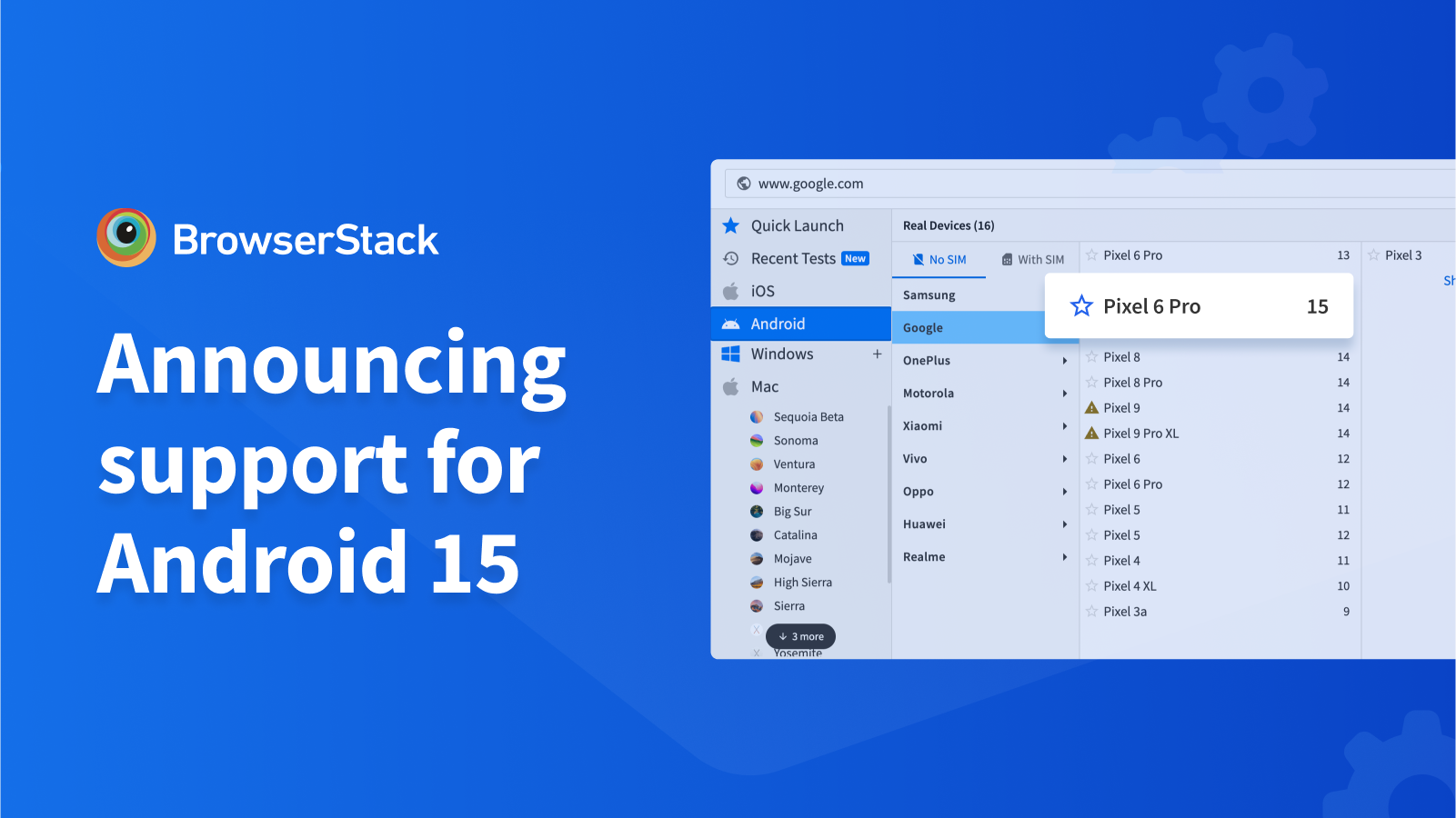
Task: Favorite Pixel 6 Pro Android 15 star
Action: pos(1081,306)
